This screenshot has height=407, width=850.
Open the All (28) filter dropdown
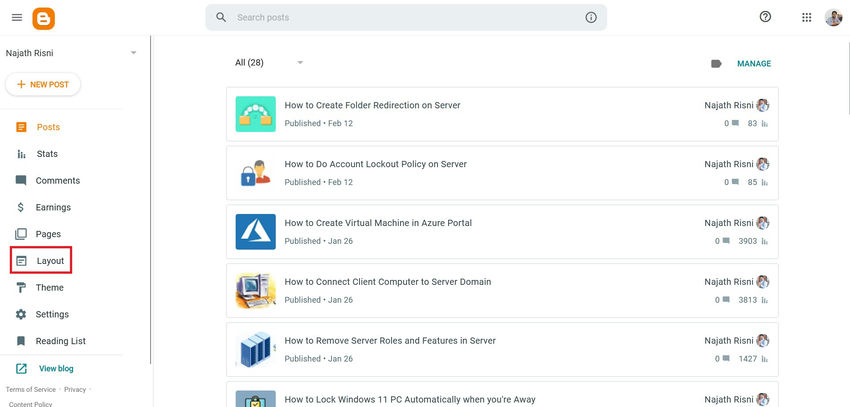coord(299,63)
